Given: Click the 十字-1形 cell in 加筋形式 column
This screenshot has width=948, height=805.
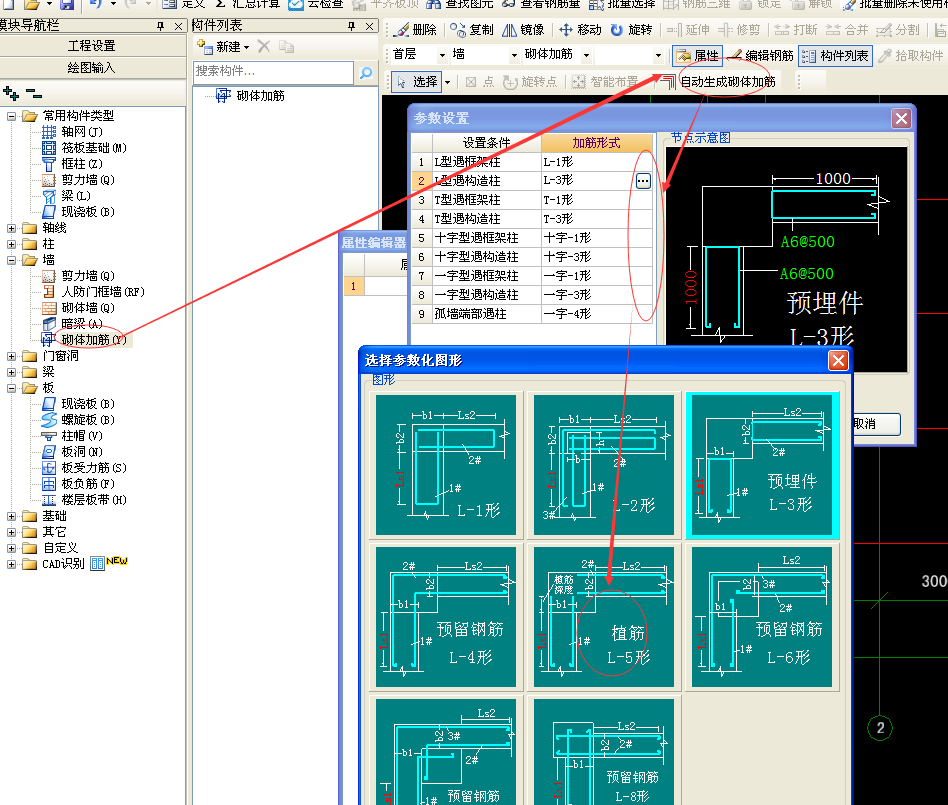Looking at the screenshot, I should (597, 238).
